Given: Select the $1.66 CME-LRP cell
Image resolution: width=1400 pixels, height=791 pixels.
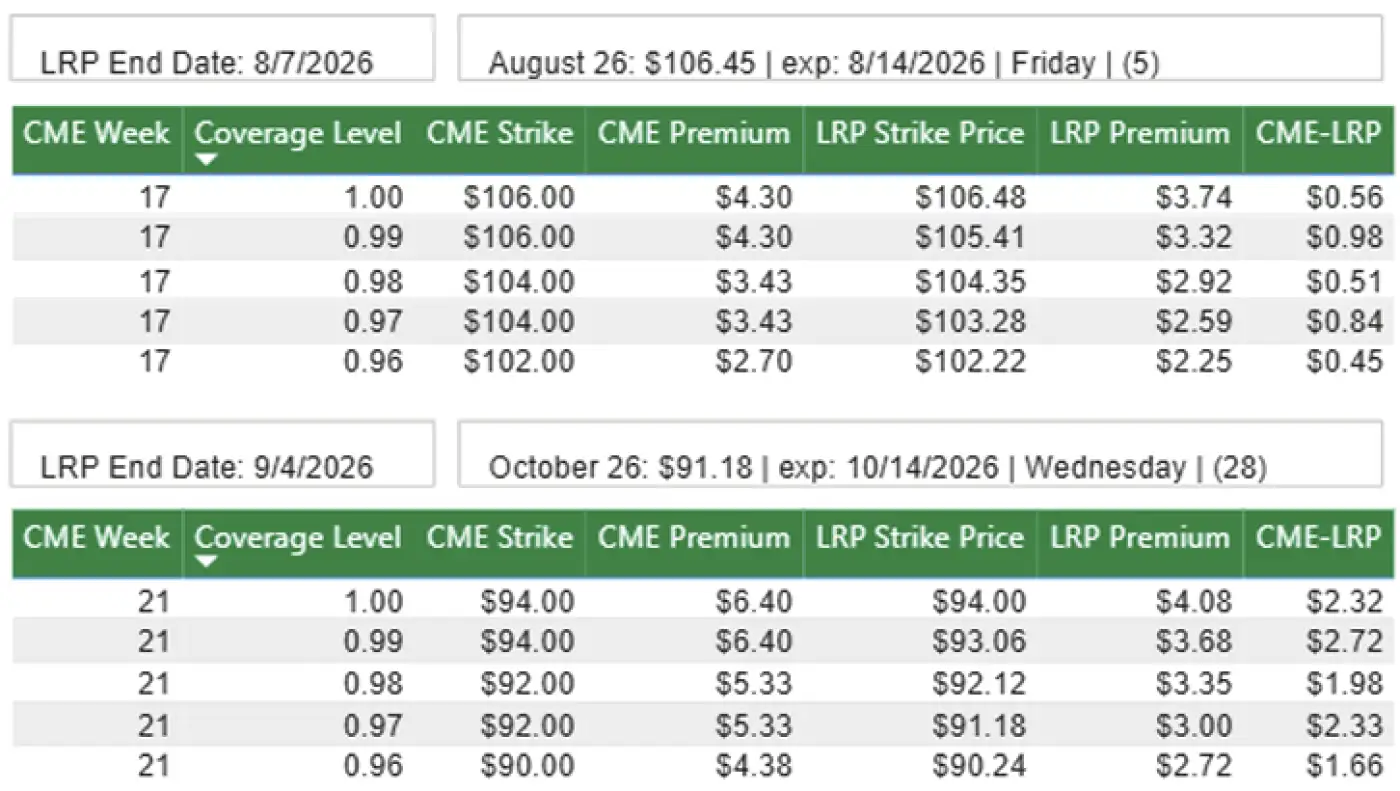Looking at the screenshot, I should point(1344,766).
